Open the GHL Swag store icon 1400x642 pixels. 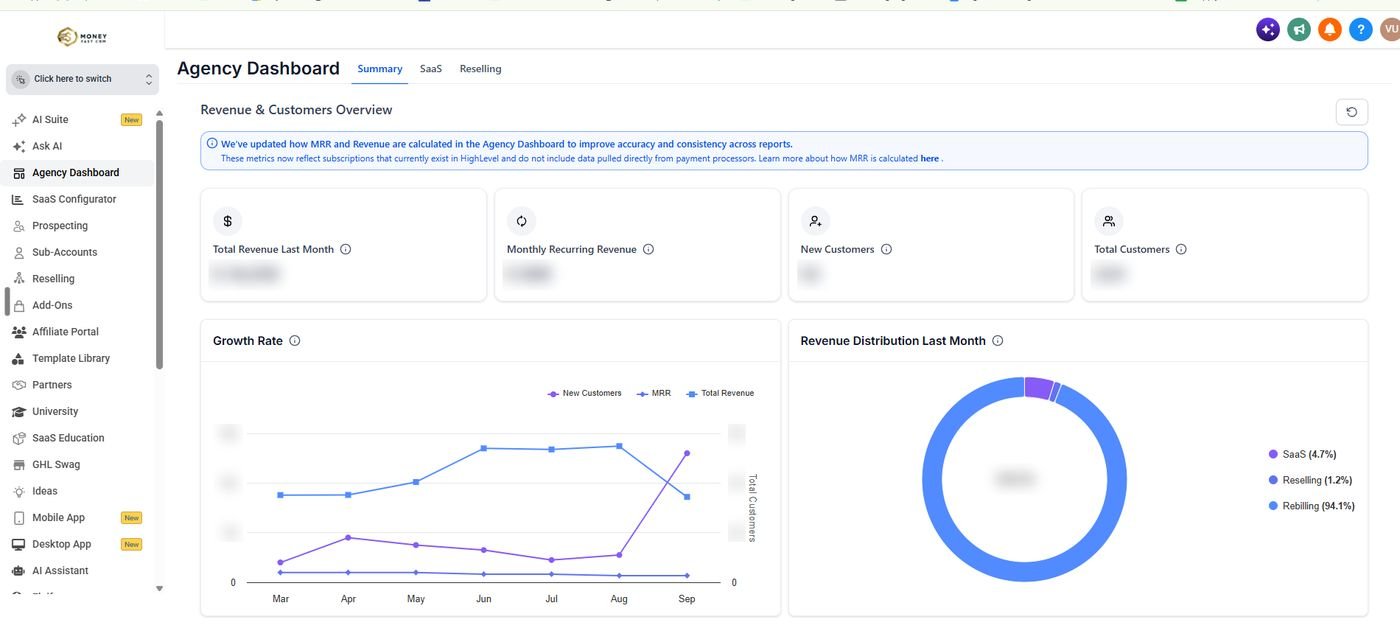point(19,464)
